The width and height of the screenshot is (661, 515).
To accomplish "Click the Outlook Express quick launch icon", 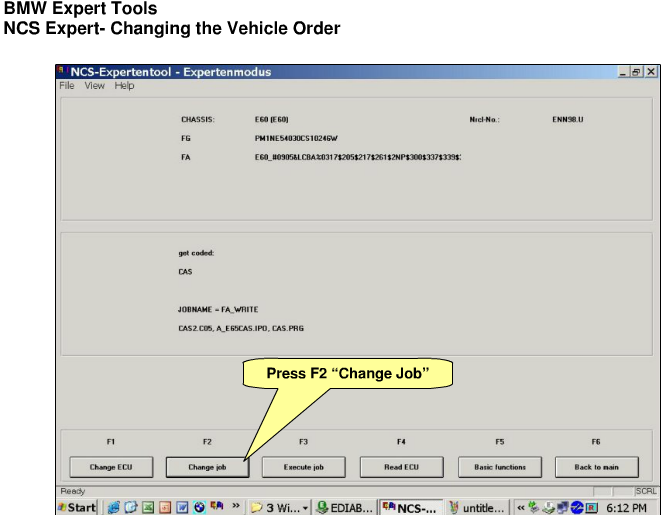I will [x=131, y=507].
